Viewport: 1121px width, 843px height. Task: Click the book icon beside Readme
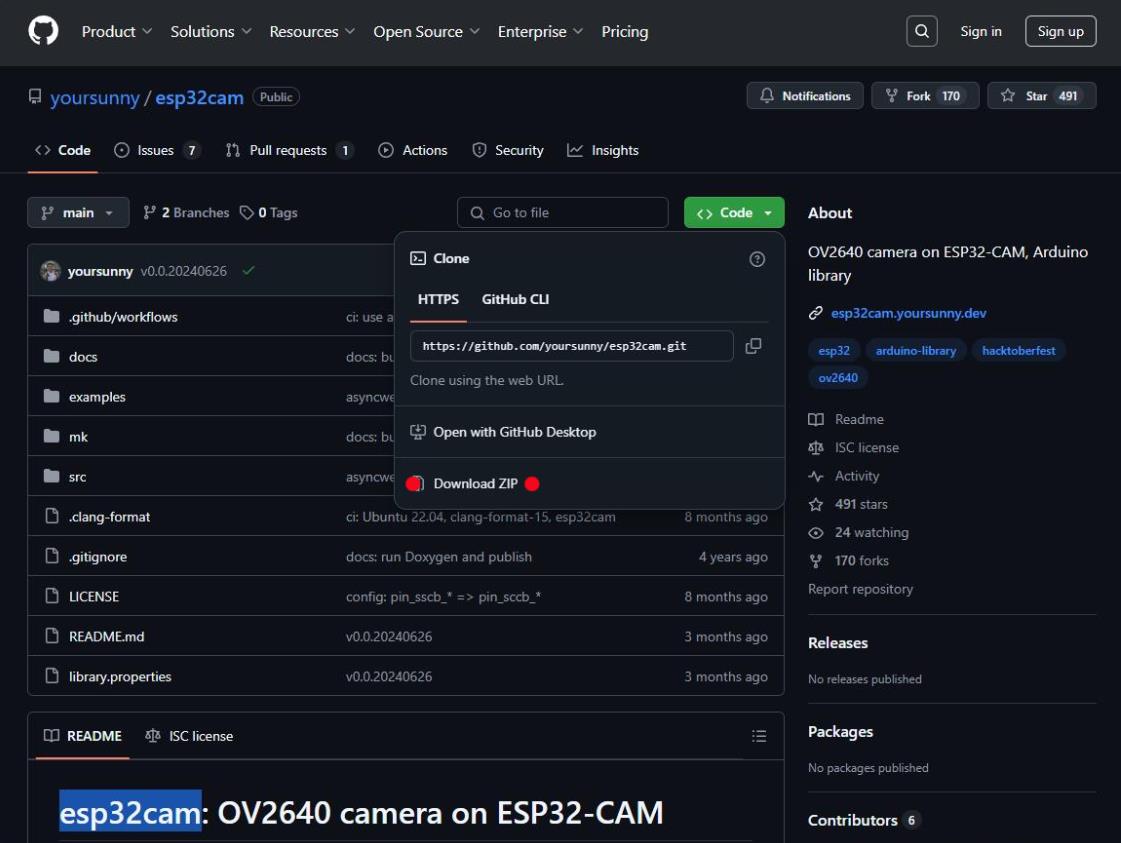[x=816, y=420]
